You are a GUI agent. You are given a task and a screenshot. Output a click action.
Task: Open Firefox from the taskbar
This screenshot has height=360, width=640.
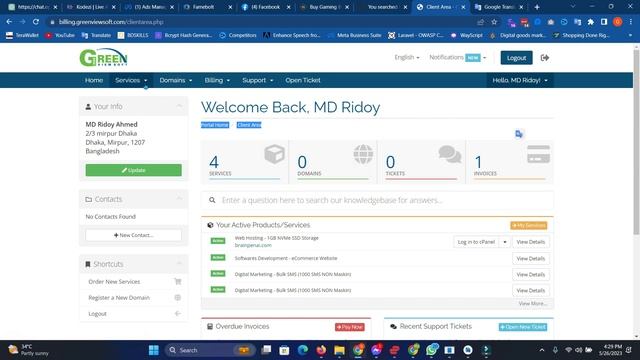321,350
